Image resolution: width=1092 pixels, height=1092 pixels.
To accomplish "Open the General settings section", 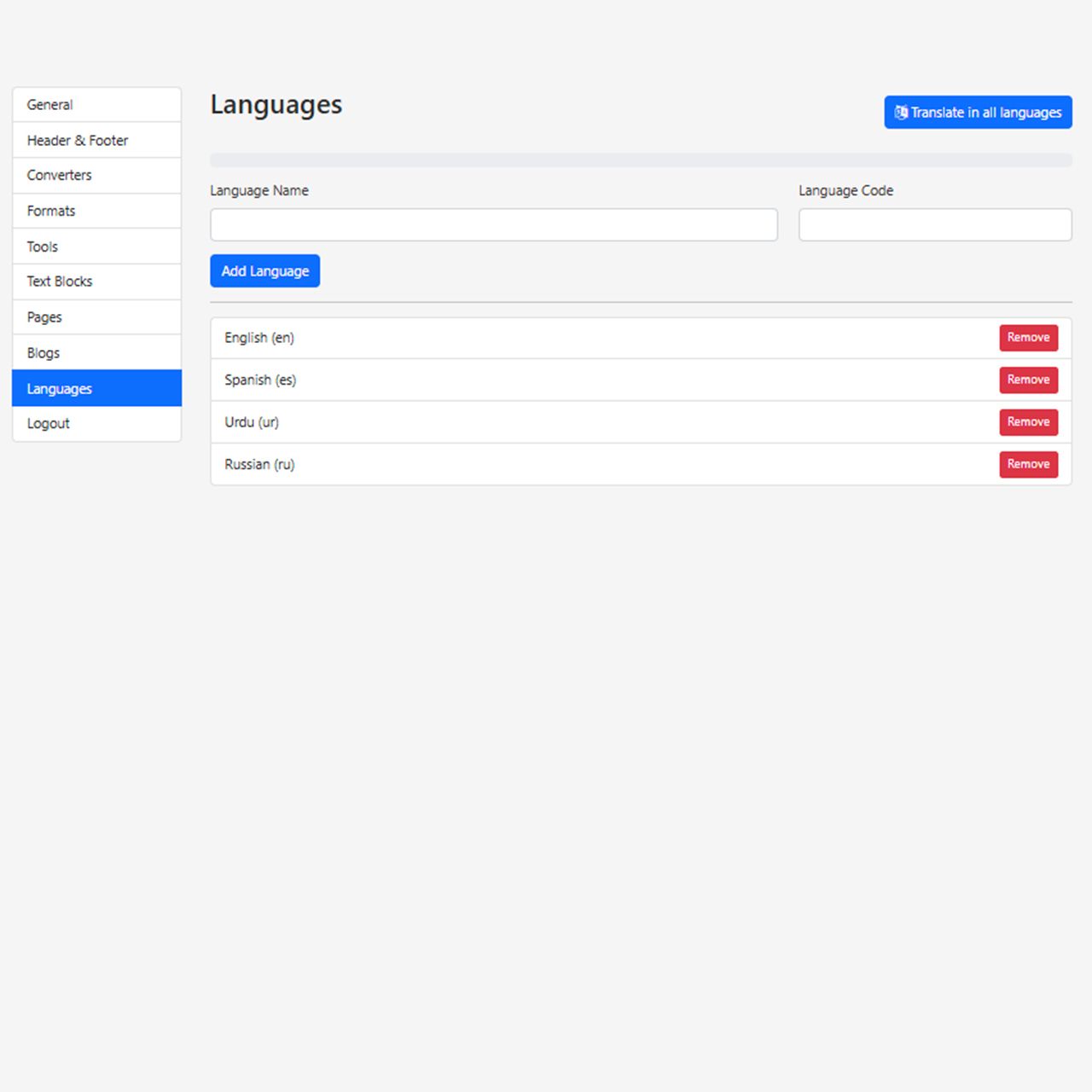I will click(x=97, y=105).
